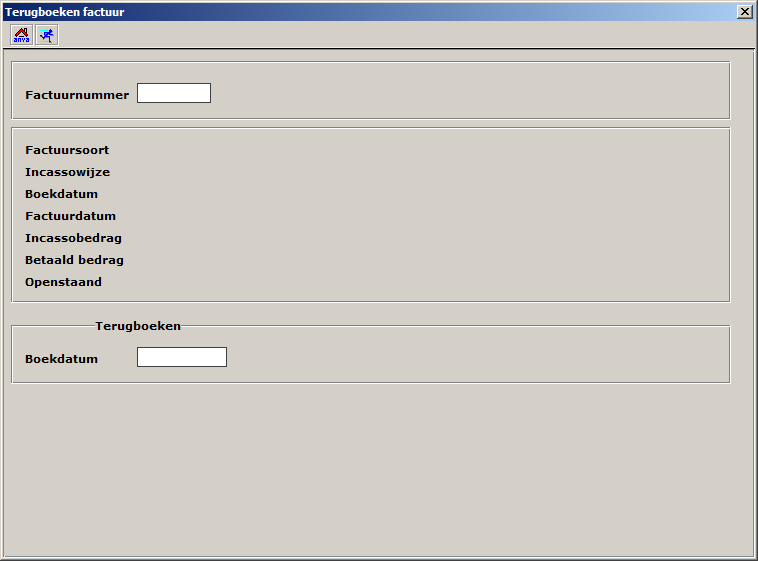The width and height of the screenshot is (758, 561).
Task: Select the Incassowijze label
Action: tap(67, 172)
